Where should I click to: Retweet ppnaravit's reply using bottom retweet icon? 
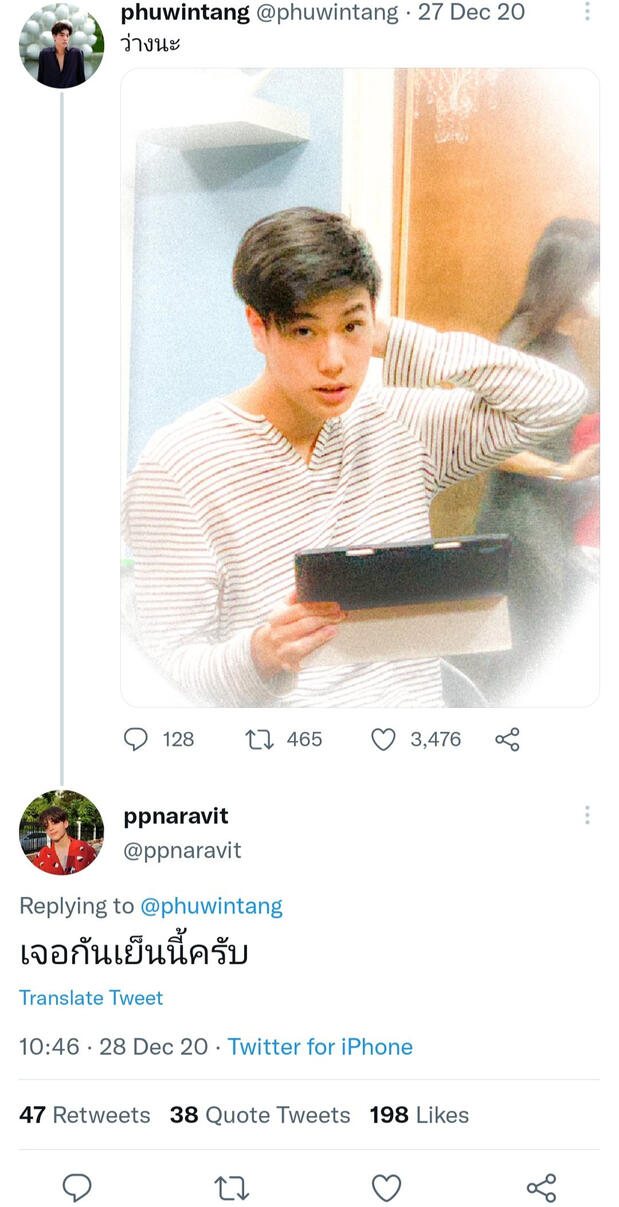point(232,1187)
